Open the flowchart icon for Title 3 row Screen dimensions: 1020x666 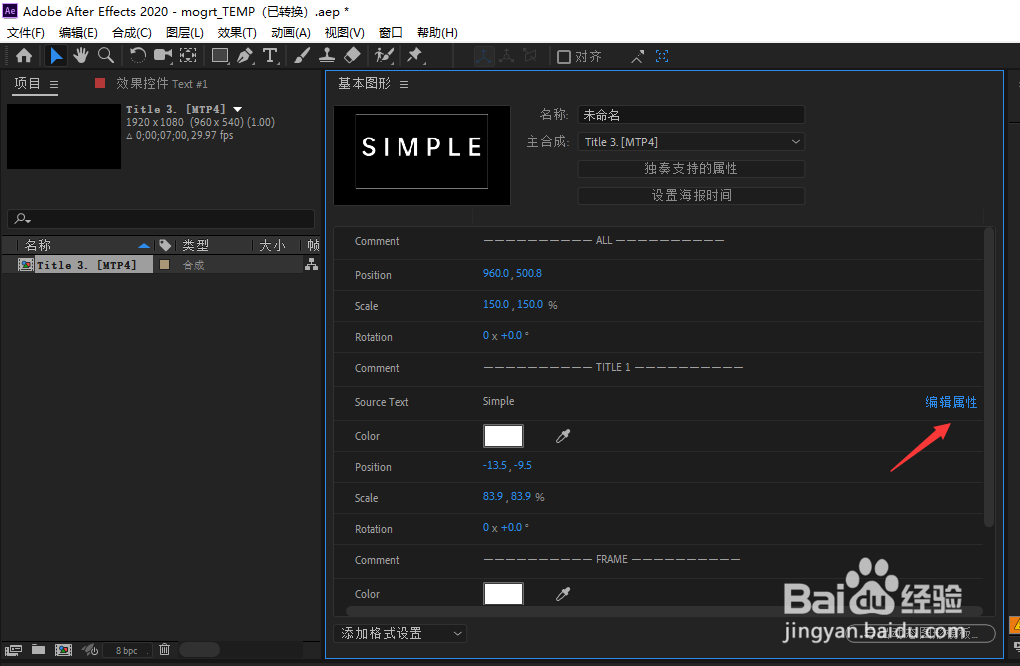(x=312, y=264)
